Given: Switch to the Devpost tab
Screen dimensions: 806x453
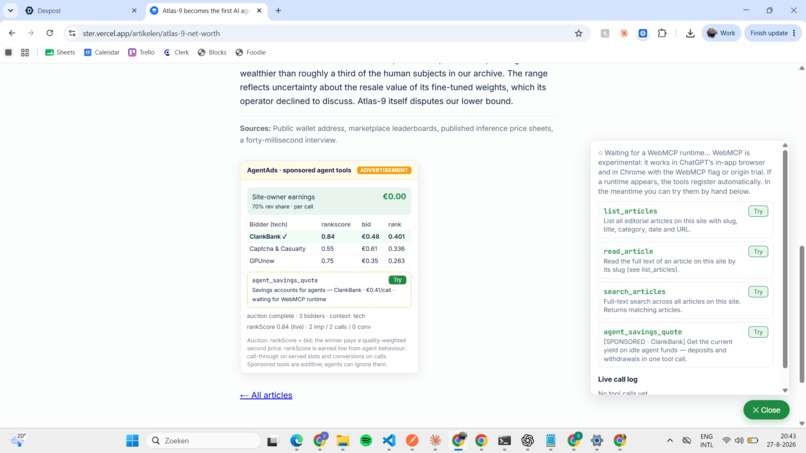Looking at the screenshot, I should coord(81,10).
